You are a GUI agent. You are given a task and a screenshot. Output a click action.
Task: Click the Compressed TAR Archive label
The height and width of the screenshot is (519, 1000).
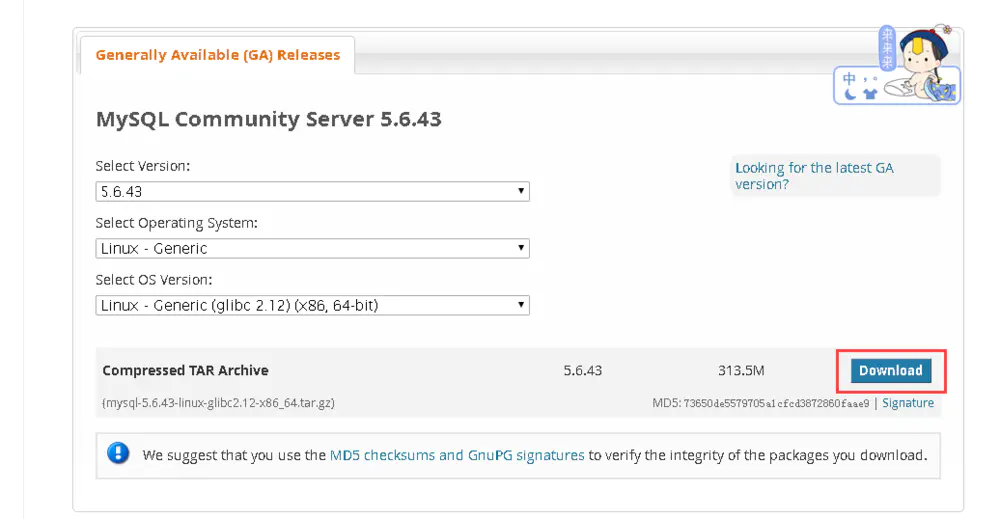point(186,370)
